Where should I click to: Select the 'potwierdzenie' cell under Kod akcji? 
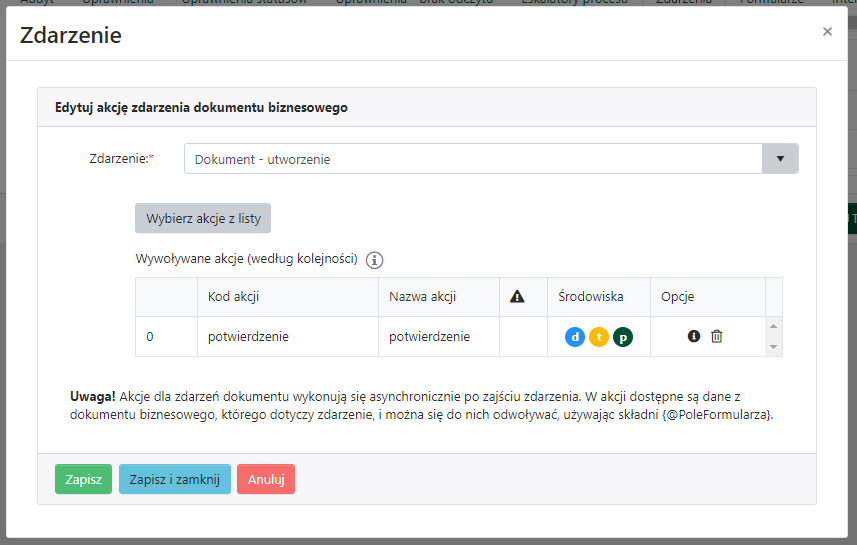(x=248, y=337)
